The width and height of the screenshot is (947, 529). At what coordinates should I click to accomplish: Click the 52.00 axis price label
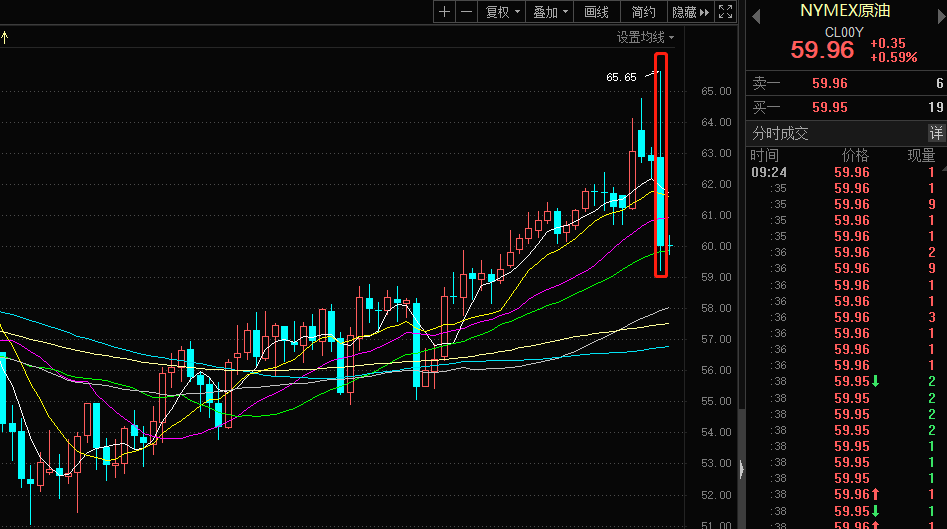[x=716, y=495]
